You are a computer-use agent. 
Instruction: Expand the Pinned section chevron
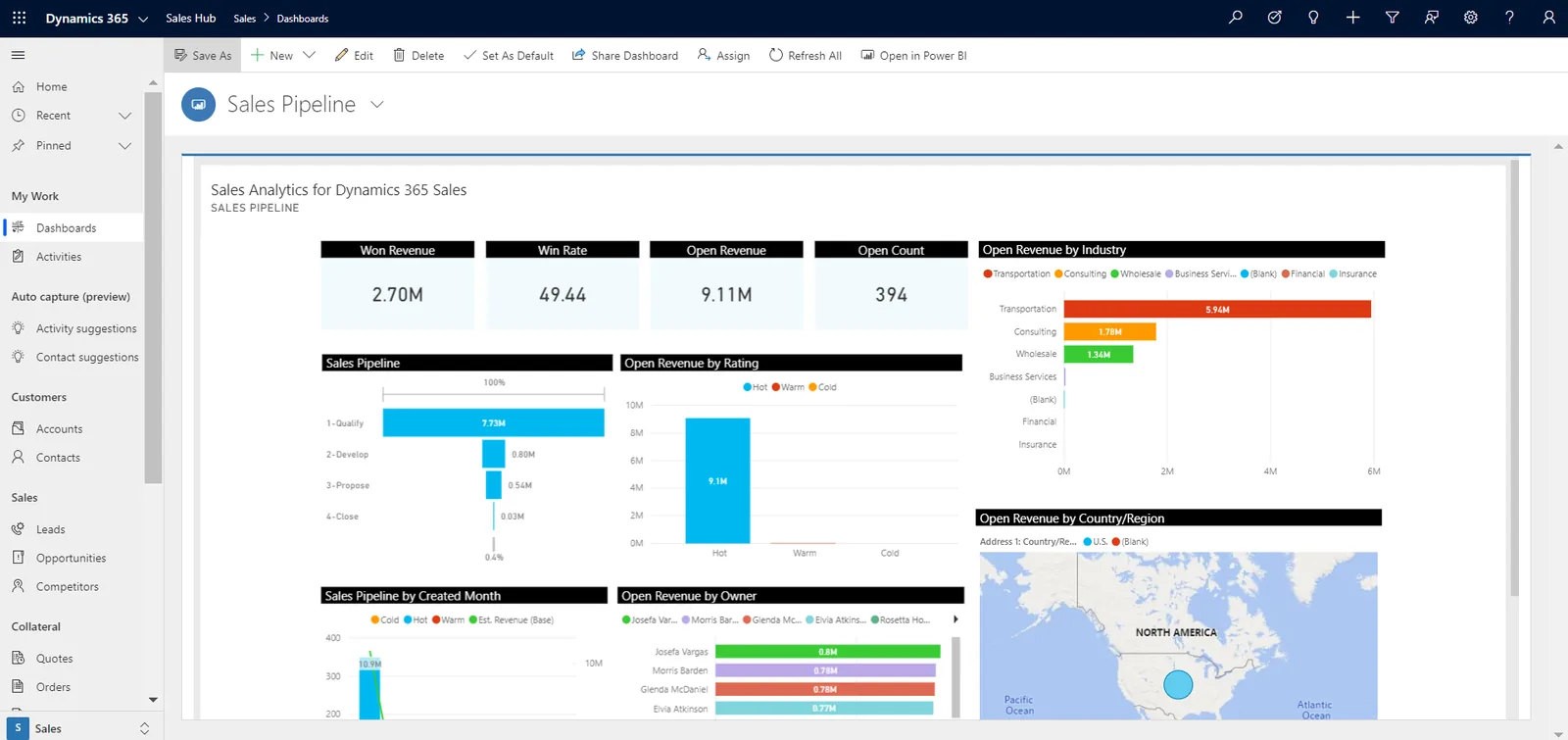[124, 146]
